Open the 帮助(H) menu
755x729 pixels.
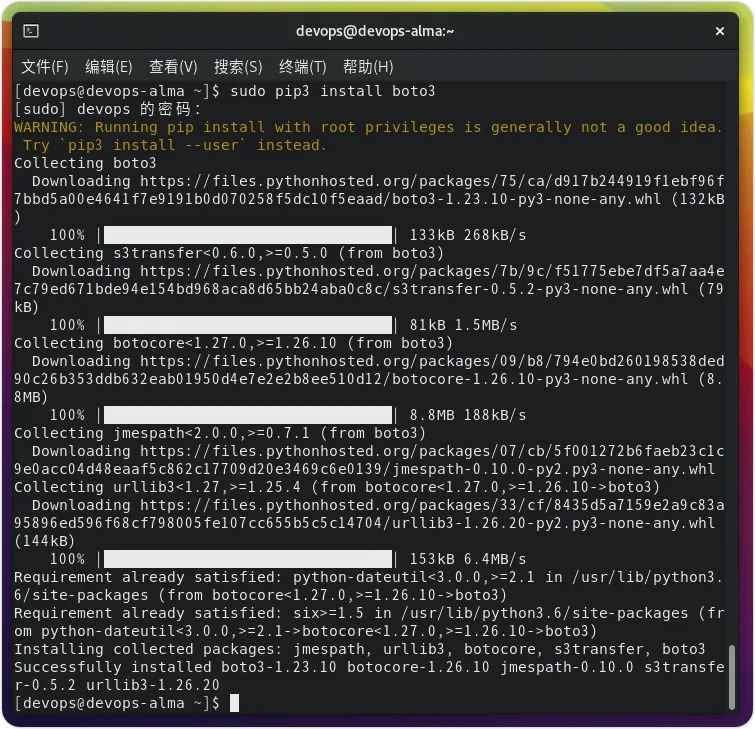coord(368,67)
